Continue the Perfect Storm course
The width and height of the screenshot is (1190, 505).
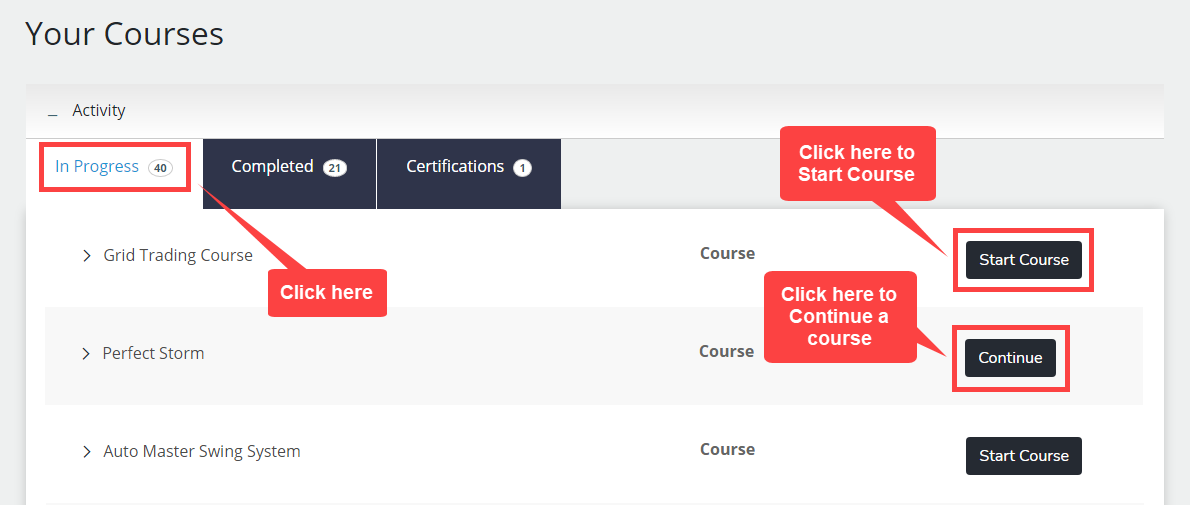pos(1010,358)
